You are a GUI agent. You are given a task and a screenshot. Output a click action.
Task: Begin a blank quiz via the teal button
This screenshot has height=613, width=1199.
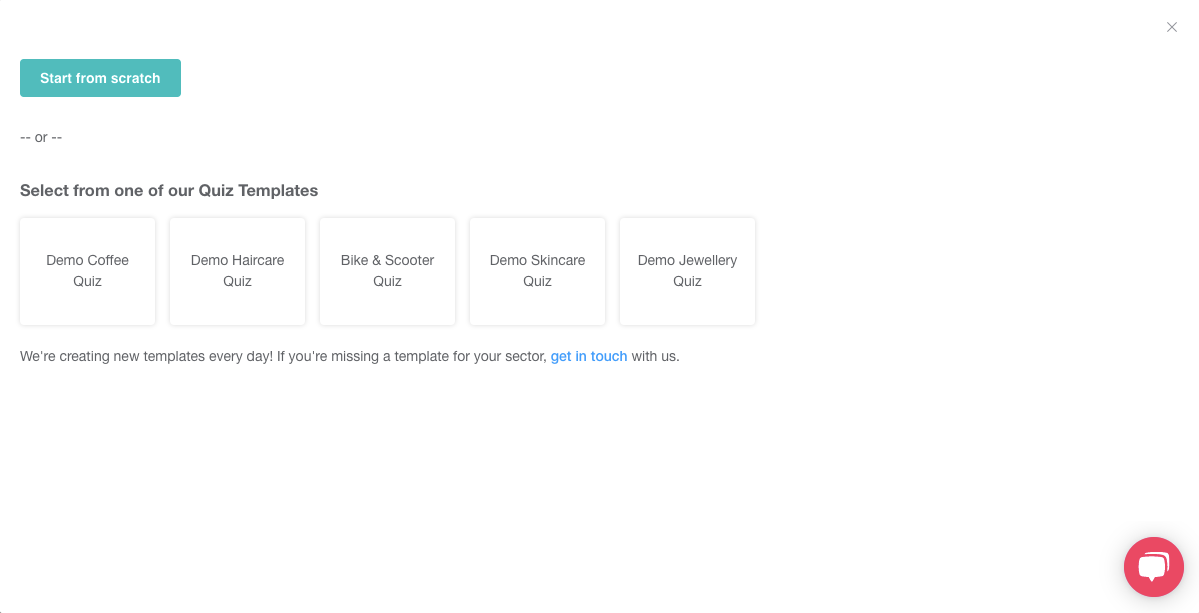point(100,78)
